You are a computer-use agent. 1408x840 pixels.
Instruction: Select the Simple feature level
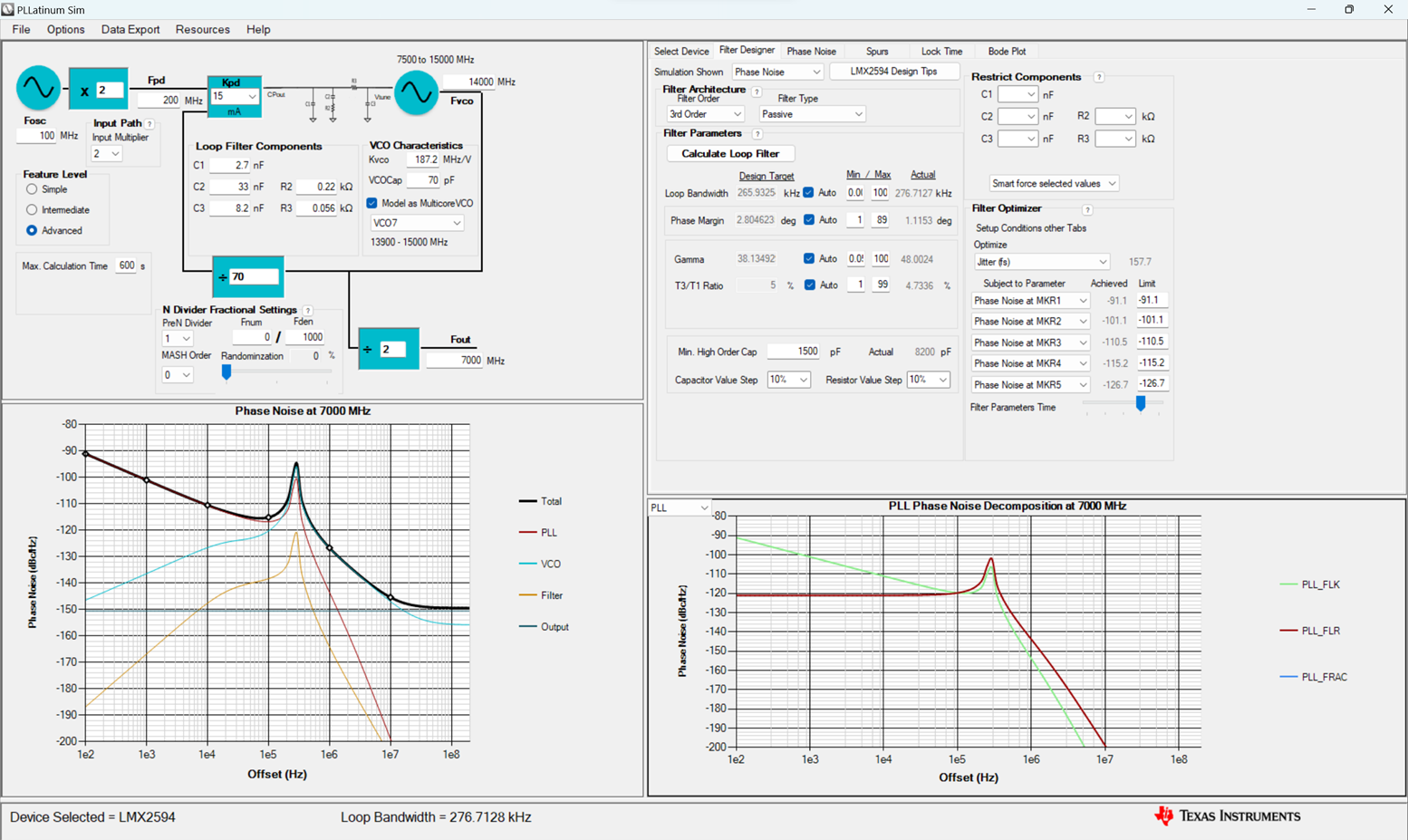(x=32, y=189)
